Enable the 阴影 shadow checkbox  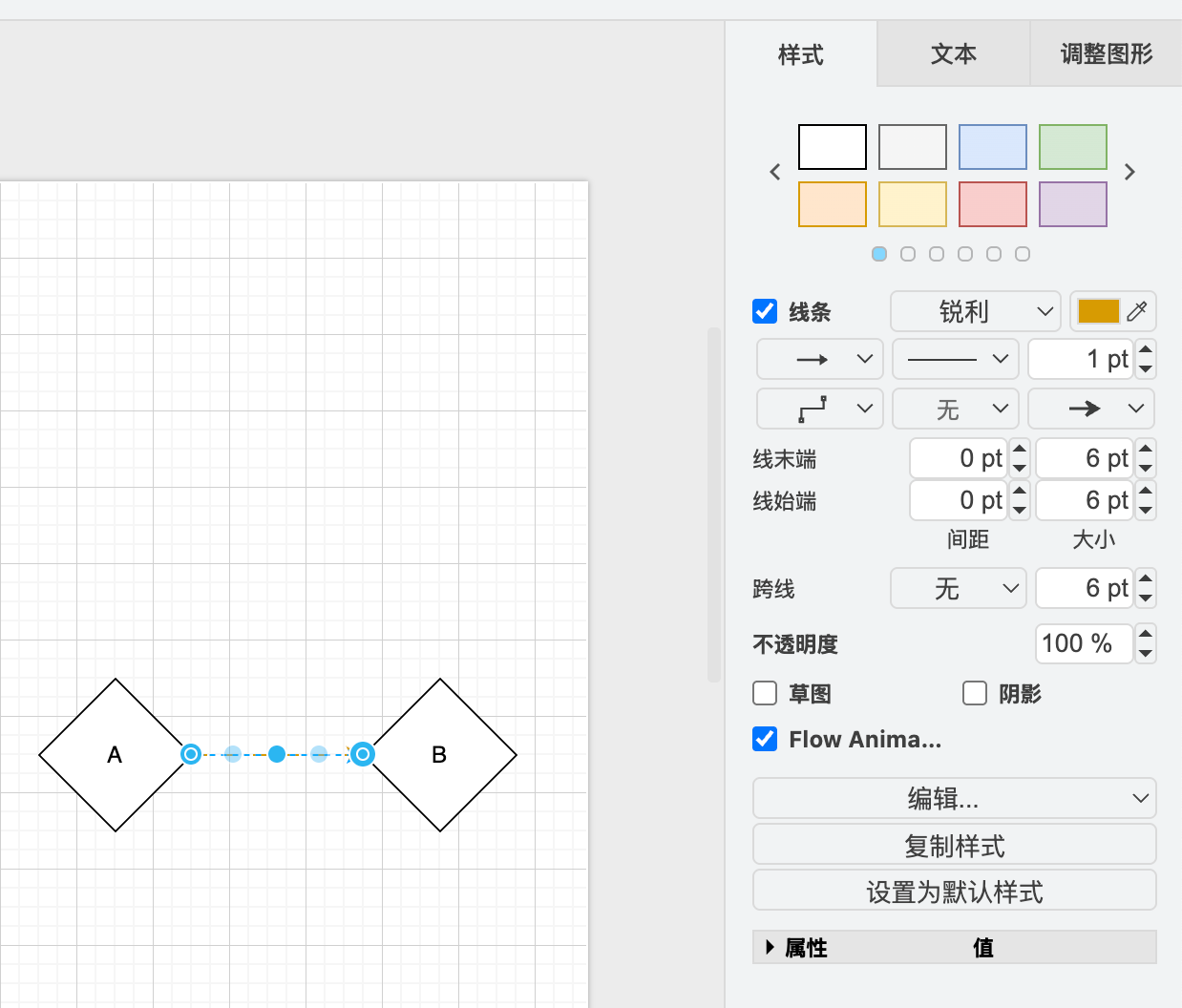pos(975,693)
